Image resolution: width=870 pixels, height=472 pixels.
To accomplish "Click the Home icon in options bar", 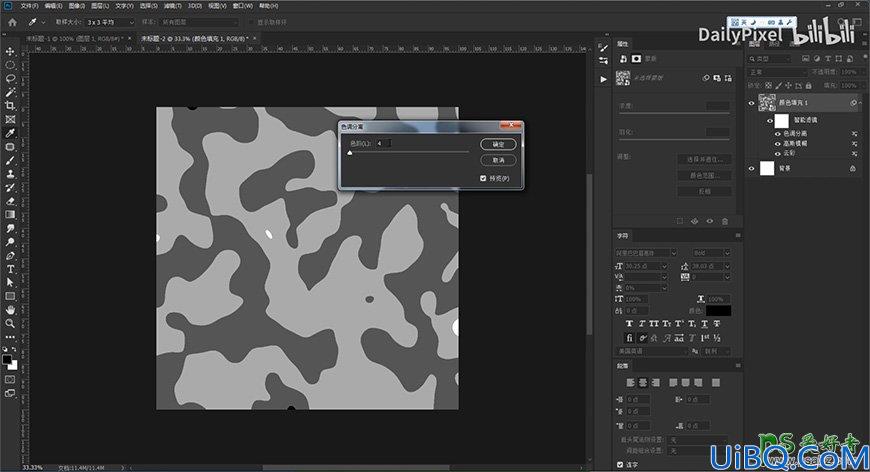I will (12, 22).
